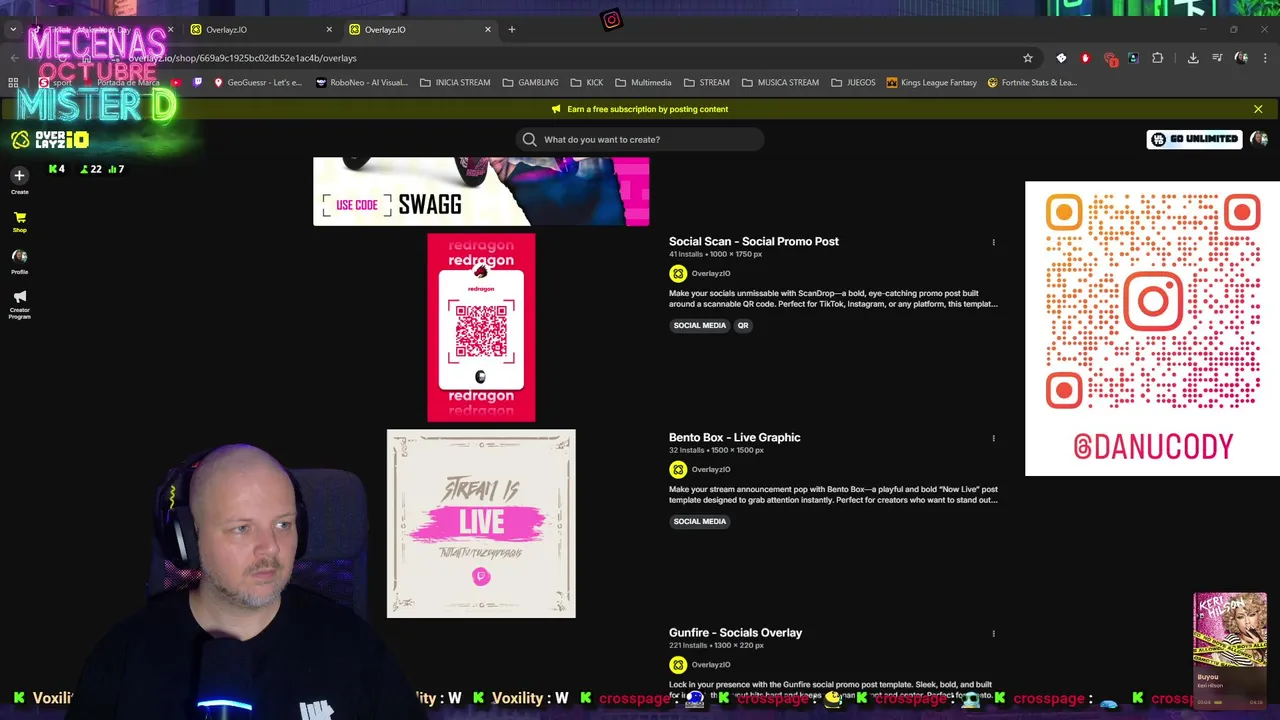This screenshot has width=1280, height=720.
Task: Open the user avatar at top right
Action: tap(1258, 139)
